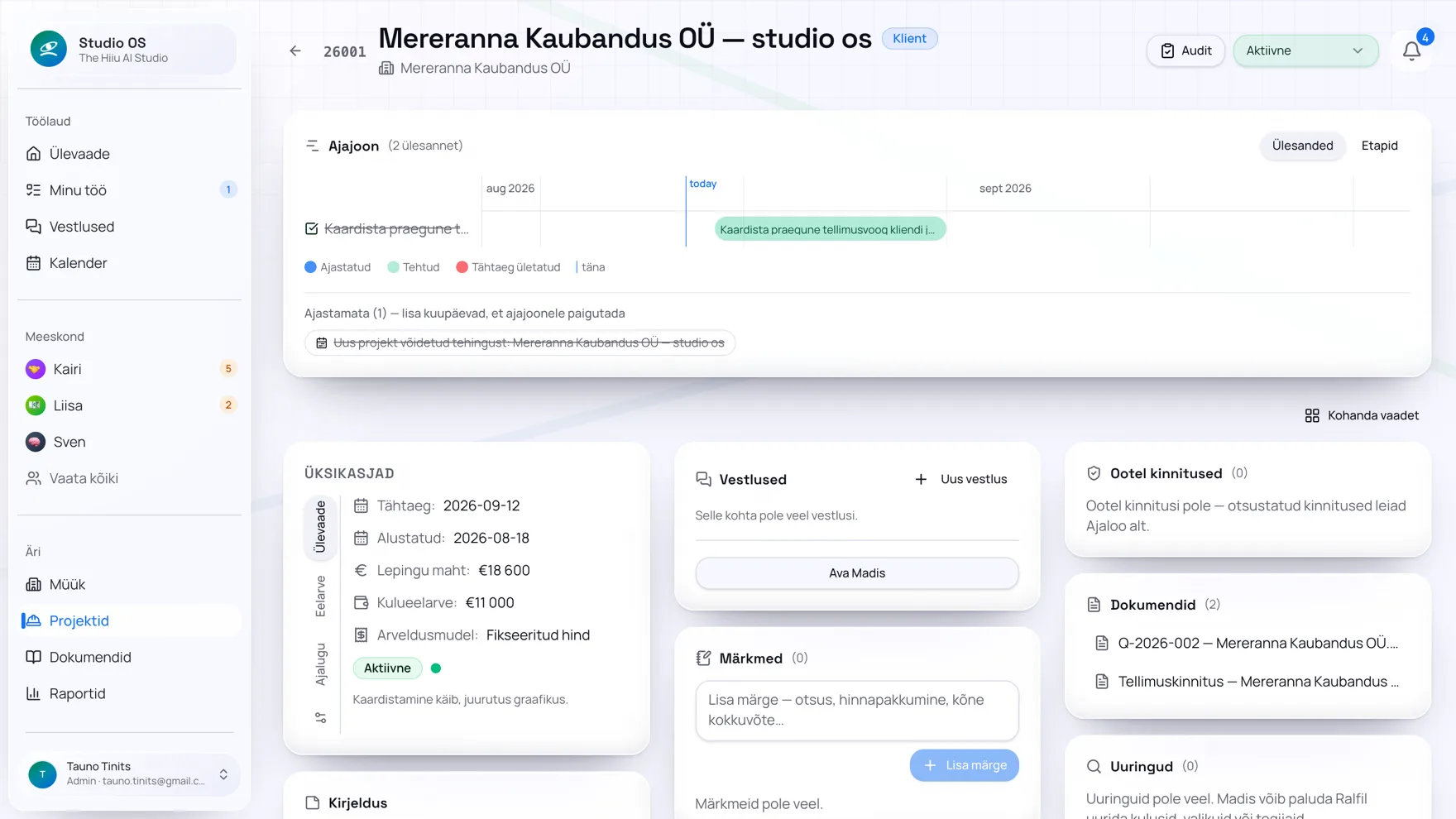Click the settings sliders icon below Ajalugu
Viewport: 1456px width, 819px height.
[x=320, y=718]
